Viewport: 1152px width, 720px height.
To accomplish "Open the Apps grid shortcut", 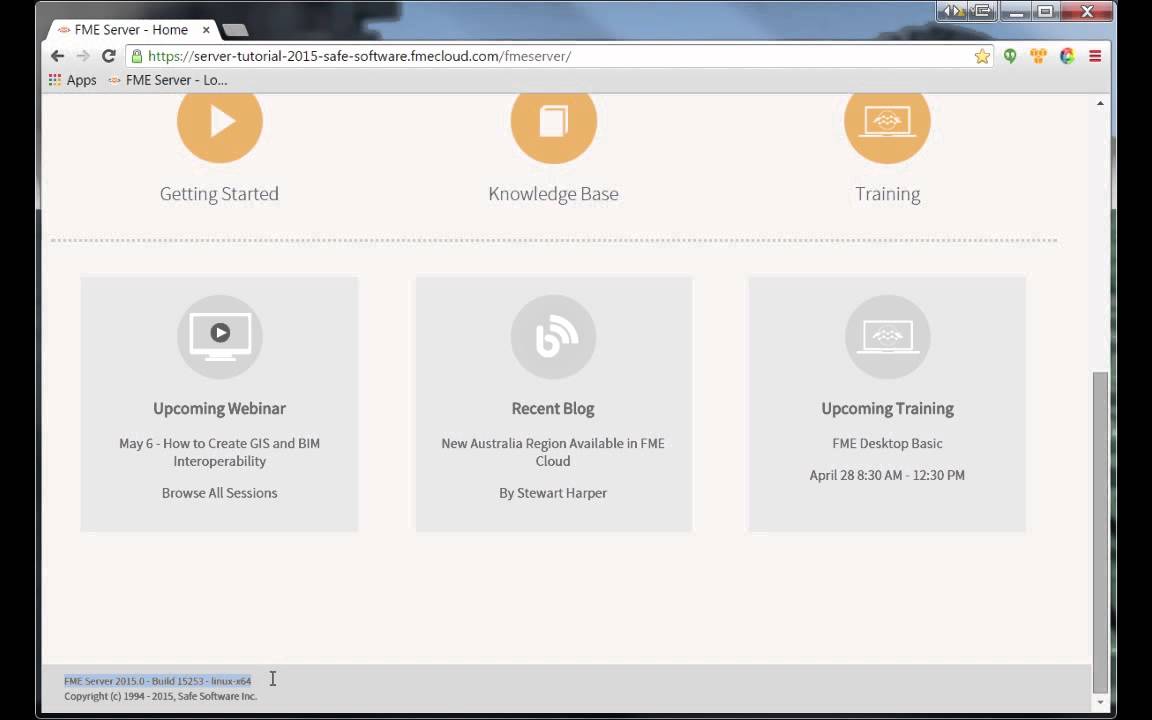I will tap(73, 80).
